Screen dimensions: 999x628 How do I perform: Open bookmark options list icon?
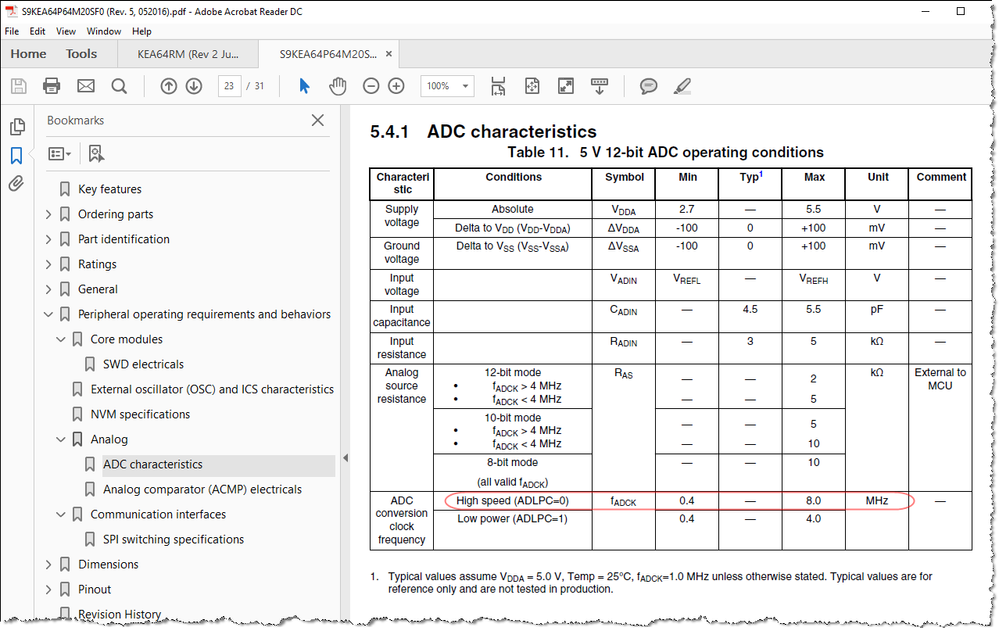[59, 153]
